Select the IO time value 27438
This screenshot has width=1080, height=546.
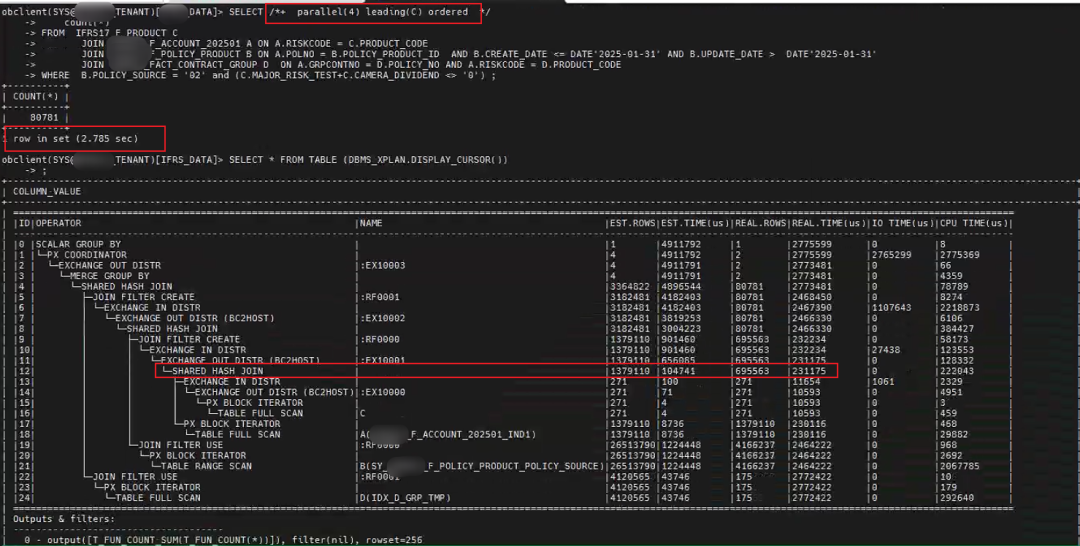886,350
